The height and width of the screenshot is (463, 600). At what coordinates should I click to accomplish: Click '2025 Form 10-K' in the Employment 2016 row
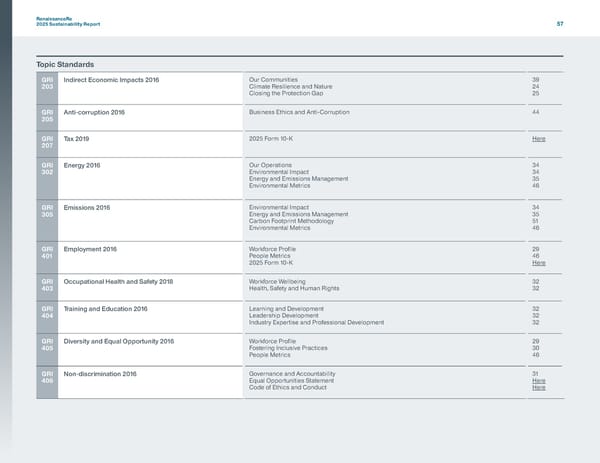click(x=271, y=262)
